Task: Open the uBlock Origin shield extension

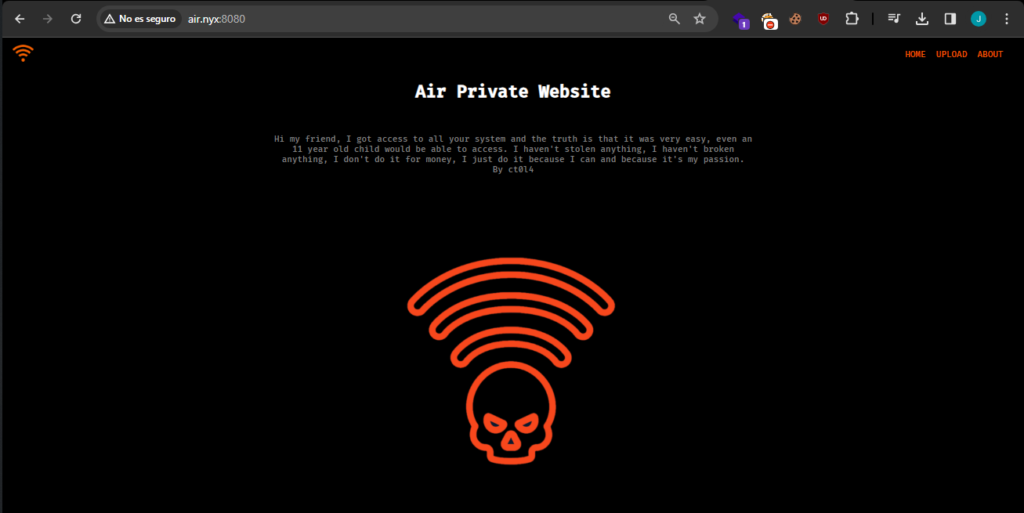Action: click(824, 19)
